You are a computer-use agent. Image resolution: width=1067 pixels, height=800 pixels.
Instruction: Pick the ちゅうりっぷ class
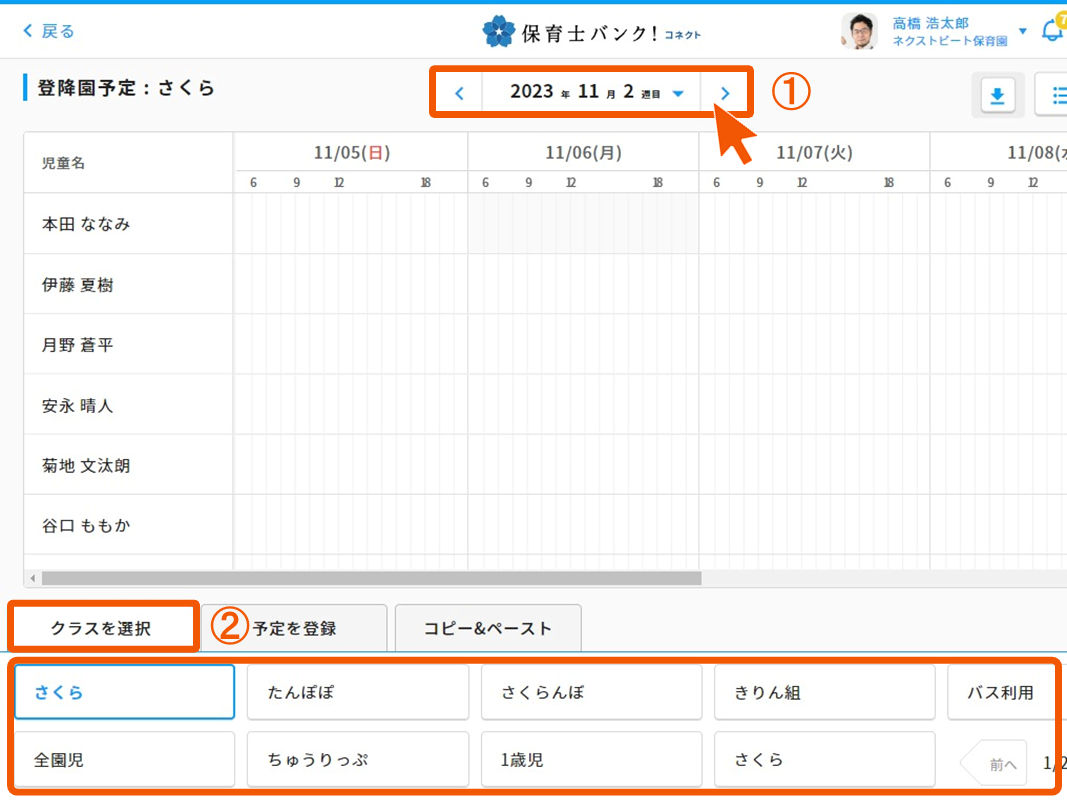pos(357,759)
